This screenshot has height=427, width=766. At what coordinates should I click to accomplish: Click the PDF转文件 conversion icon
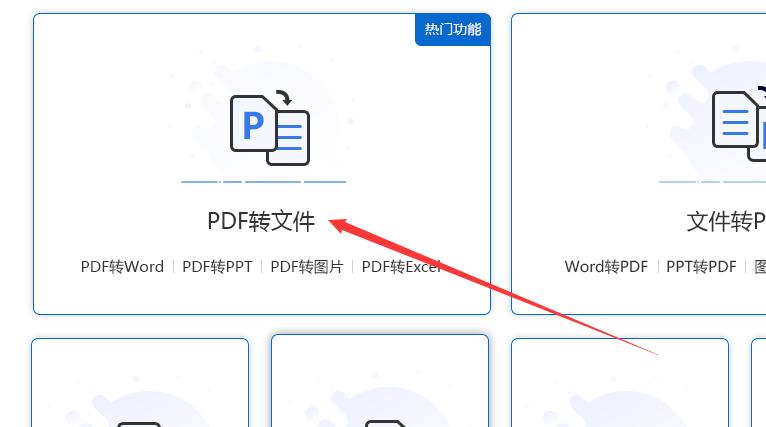coord(270,128)
